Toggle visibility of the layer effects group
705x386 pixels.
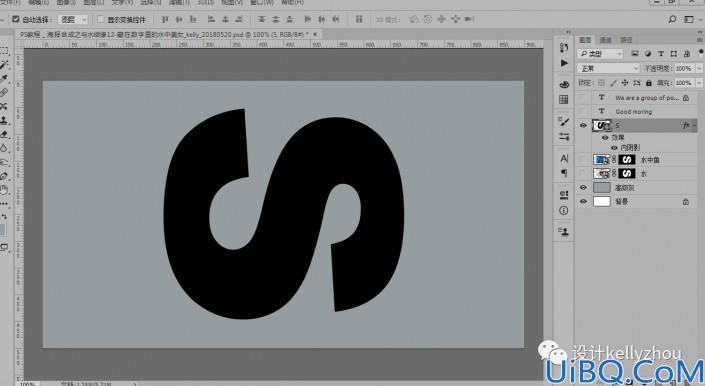[x=605, y=138]
